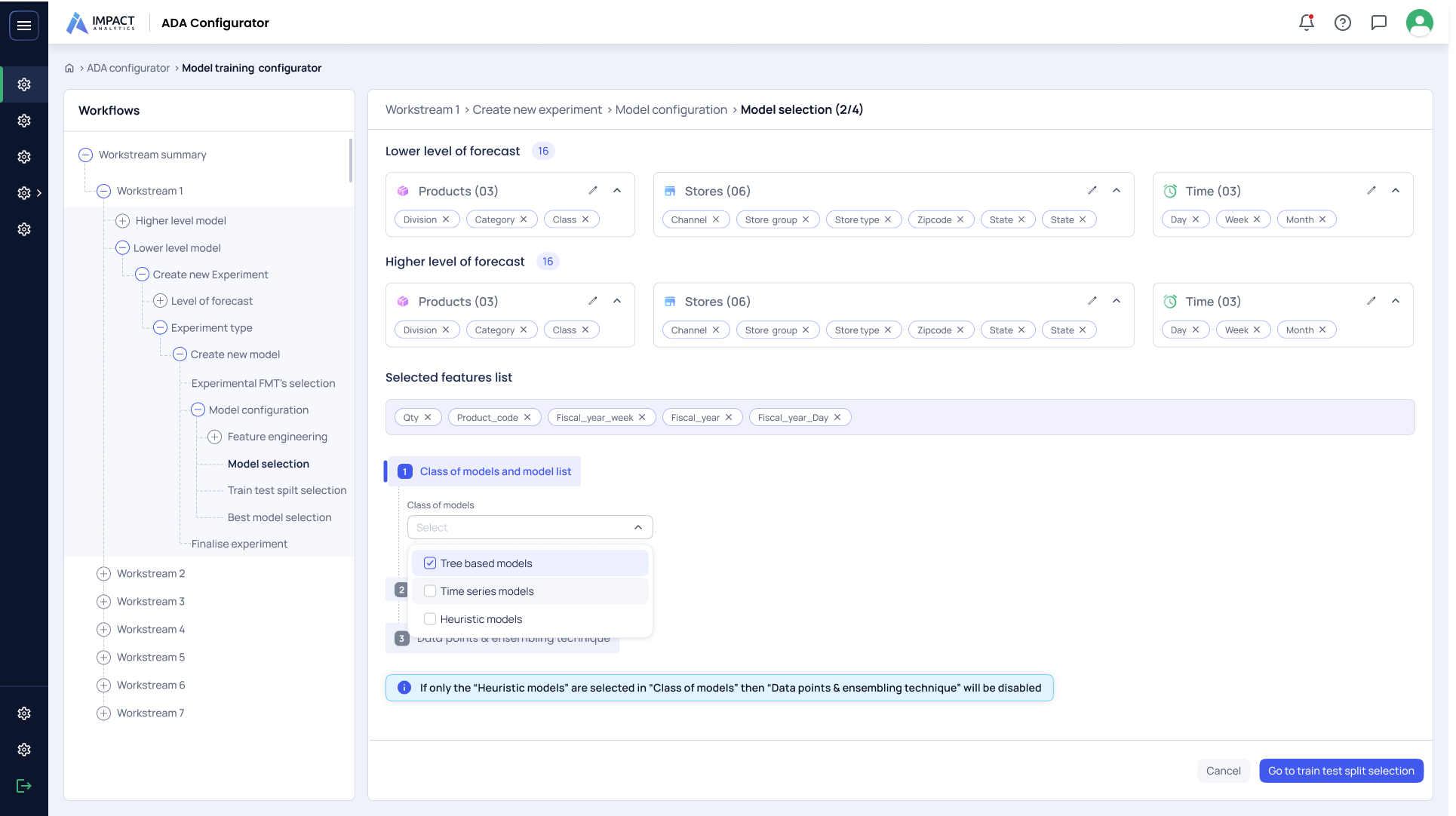The image size is (1456, 816).
Task: Go to breadcrumb home icon
Action: (x=69, y=68)
